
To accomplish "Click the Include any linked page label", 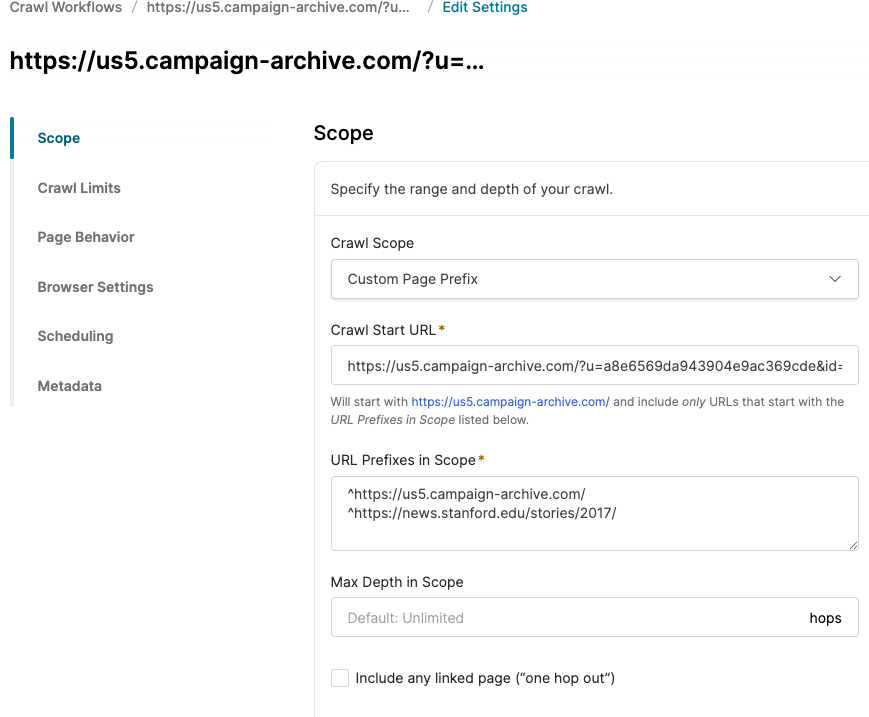I will [x=485, y=678].
